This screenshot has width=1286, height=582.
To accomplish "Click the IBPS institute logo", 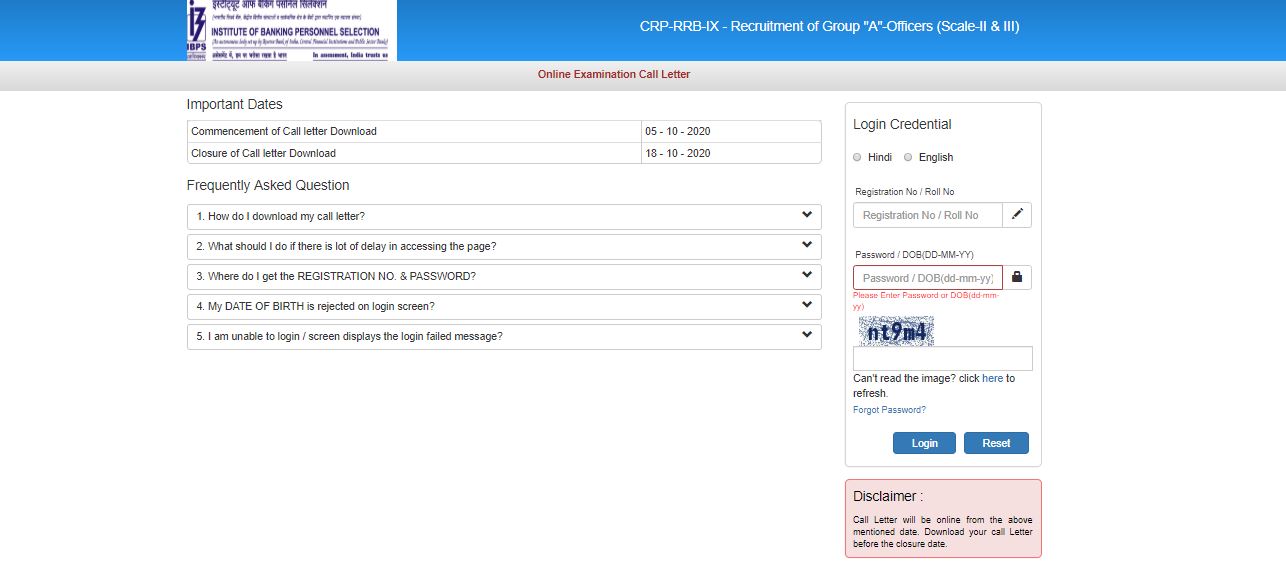I will [x=289, y=31].
